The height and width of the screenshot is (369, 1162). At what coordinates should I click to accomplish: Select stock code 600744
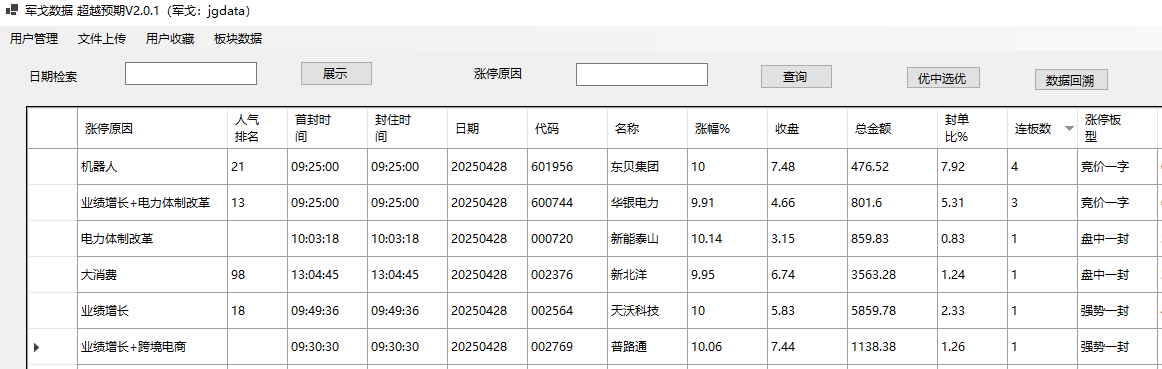tap(567, 202)
